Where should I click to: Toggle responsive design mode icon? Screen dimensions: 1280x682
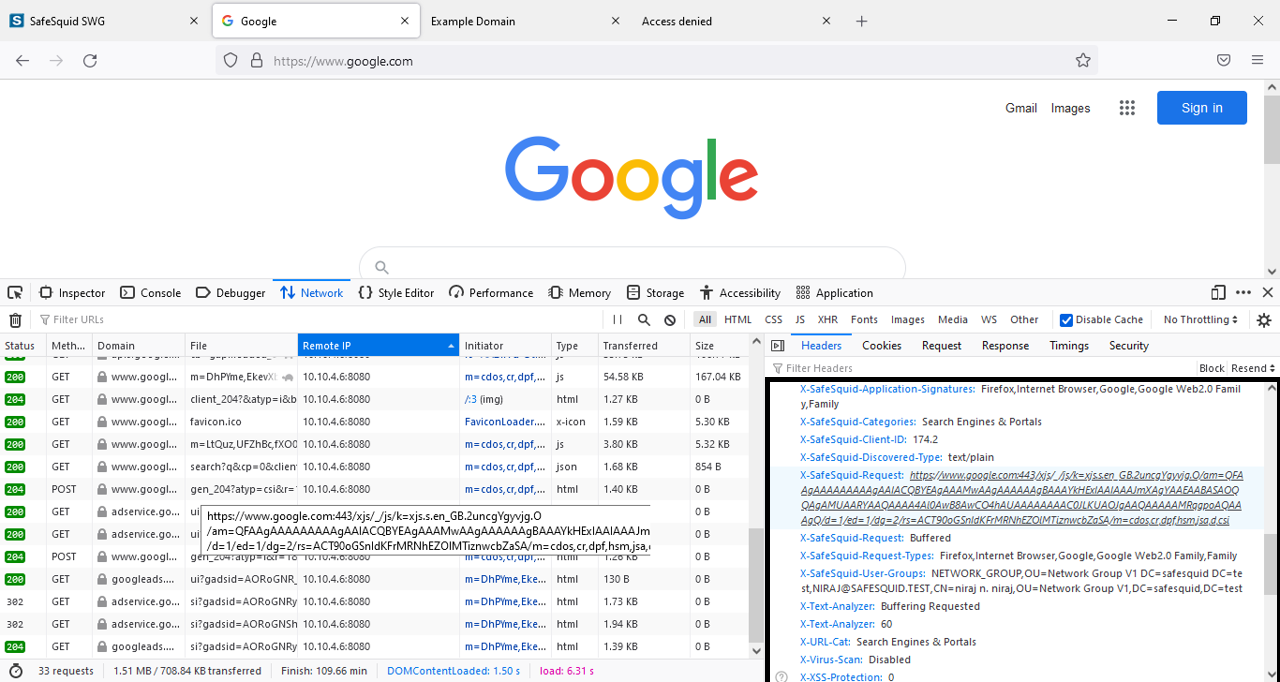1218,293
